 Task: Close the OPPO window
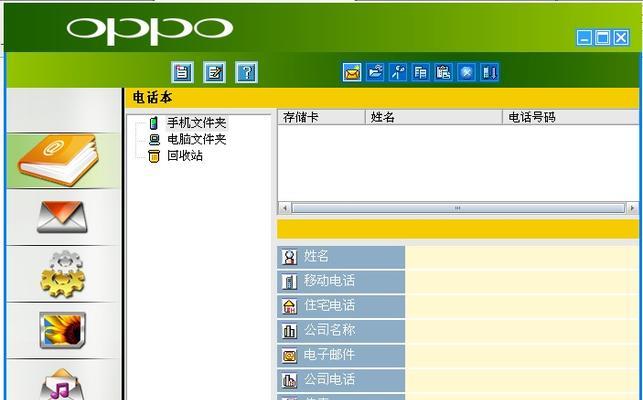621,38
